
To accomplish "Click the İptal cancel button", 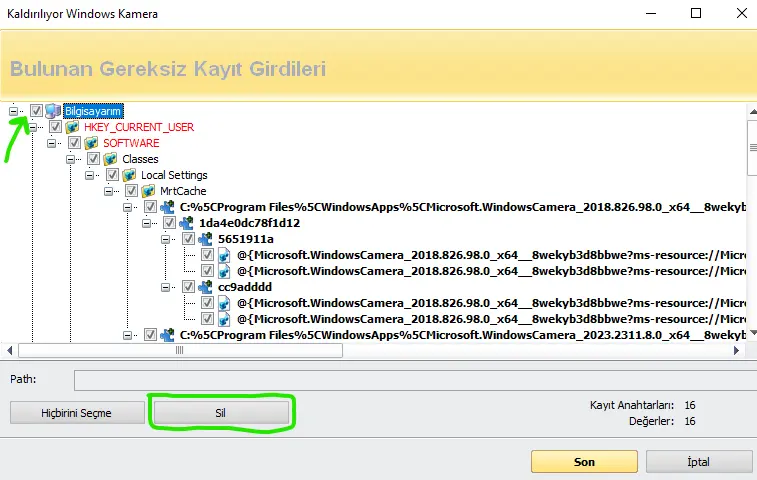I will 699,462.
